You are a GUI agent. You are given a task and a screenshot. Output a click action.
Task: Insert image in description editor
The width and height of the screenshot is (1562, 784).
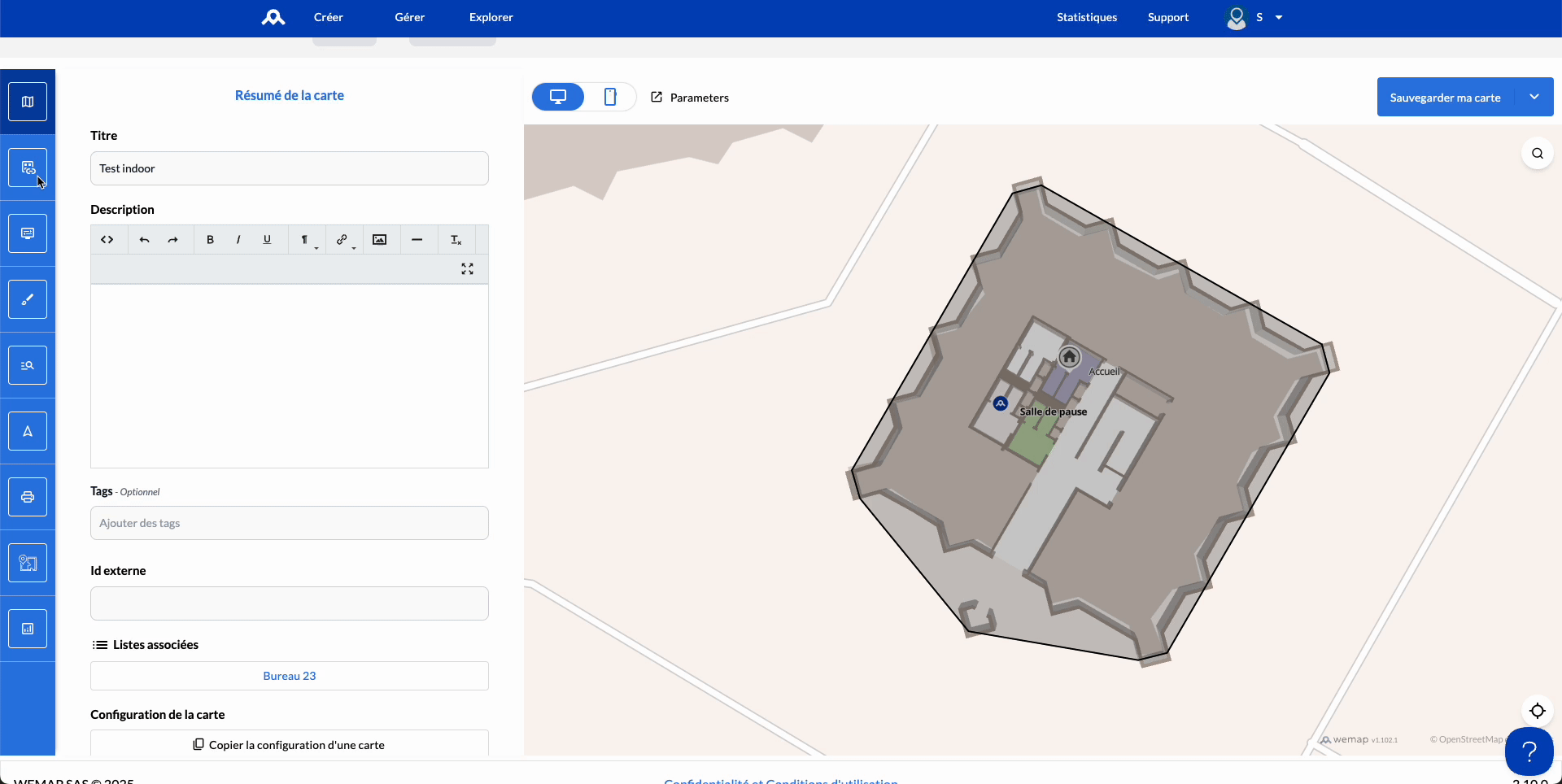tap(379, 240)
